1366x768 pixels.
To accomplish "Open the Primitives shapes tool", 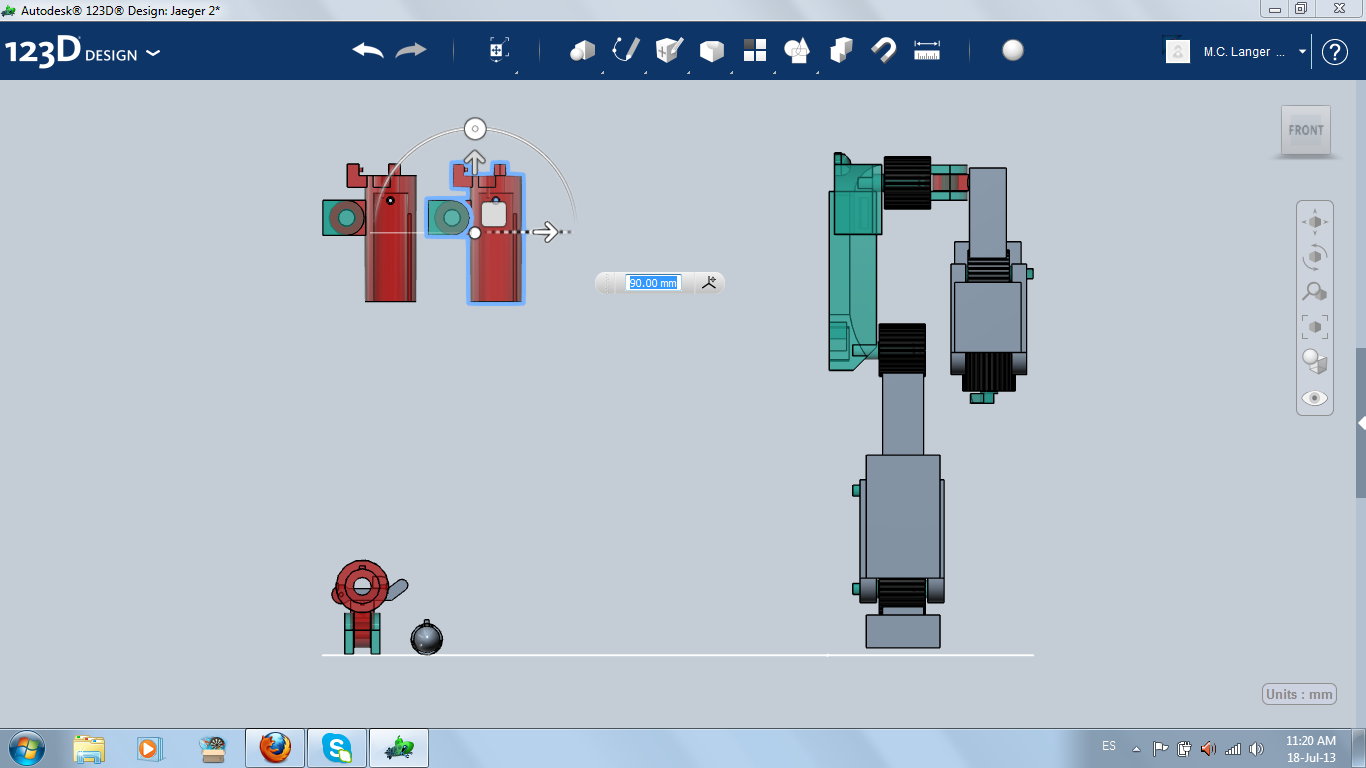I will coord(582,50).
